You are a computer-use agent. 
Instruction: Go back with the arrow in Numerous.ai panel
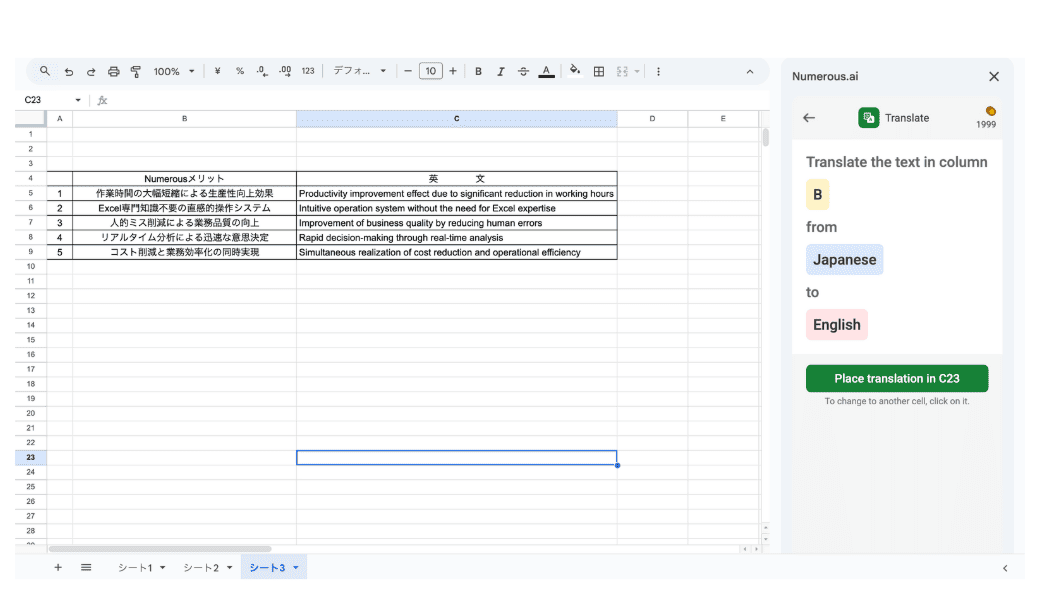click(x=809, y=118)
